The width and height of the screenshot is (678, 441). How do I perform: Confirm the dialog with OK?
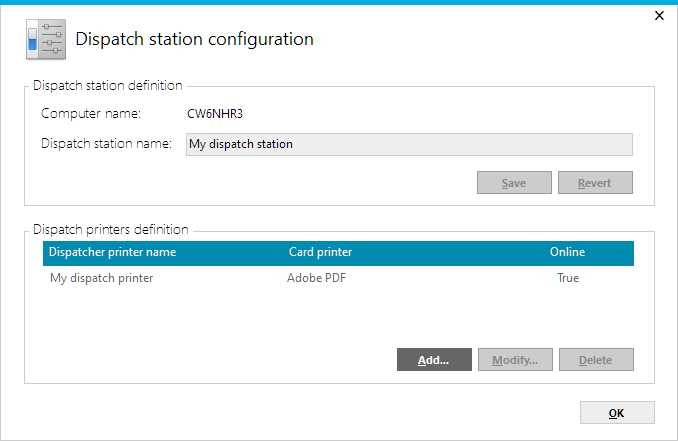pyautogui.click(x=617, y=413)
